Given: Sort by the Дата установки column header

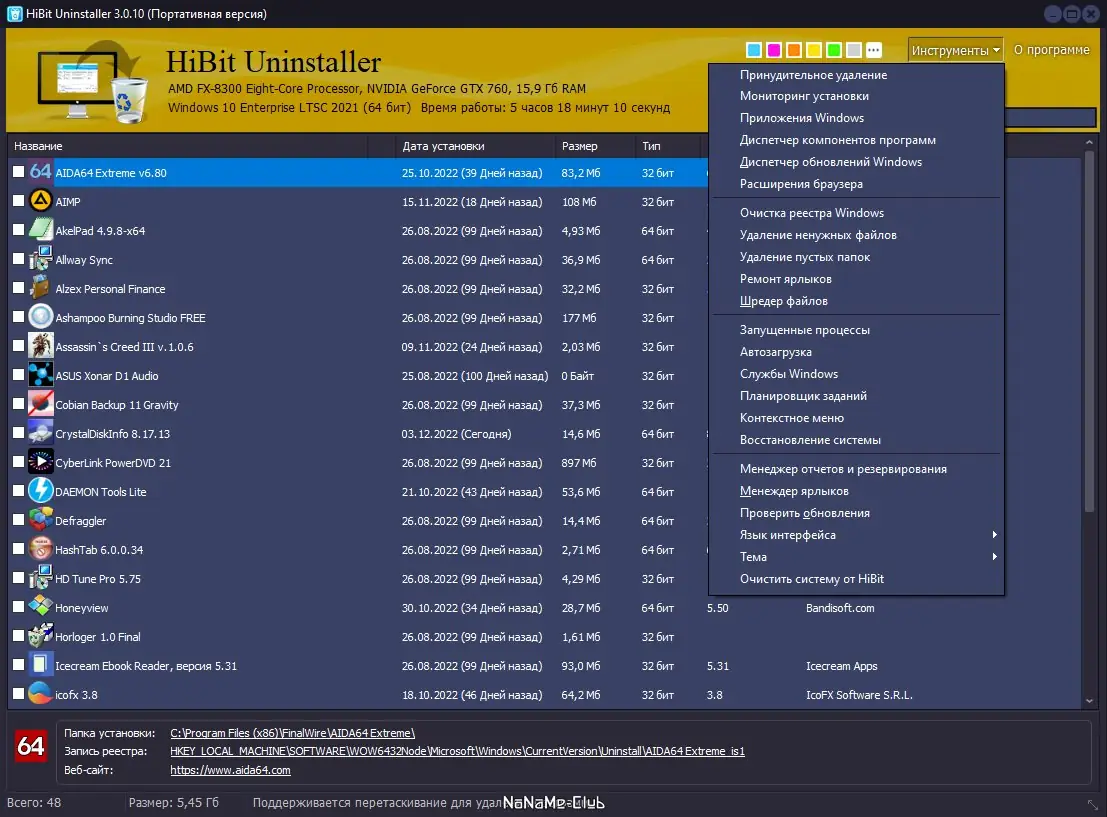Looking at the screenshot, I should pos(475,146).
